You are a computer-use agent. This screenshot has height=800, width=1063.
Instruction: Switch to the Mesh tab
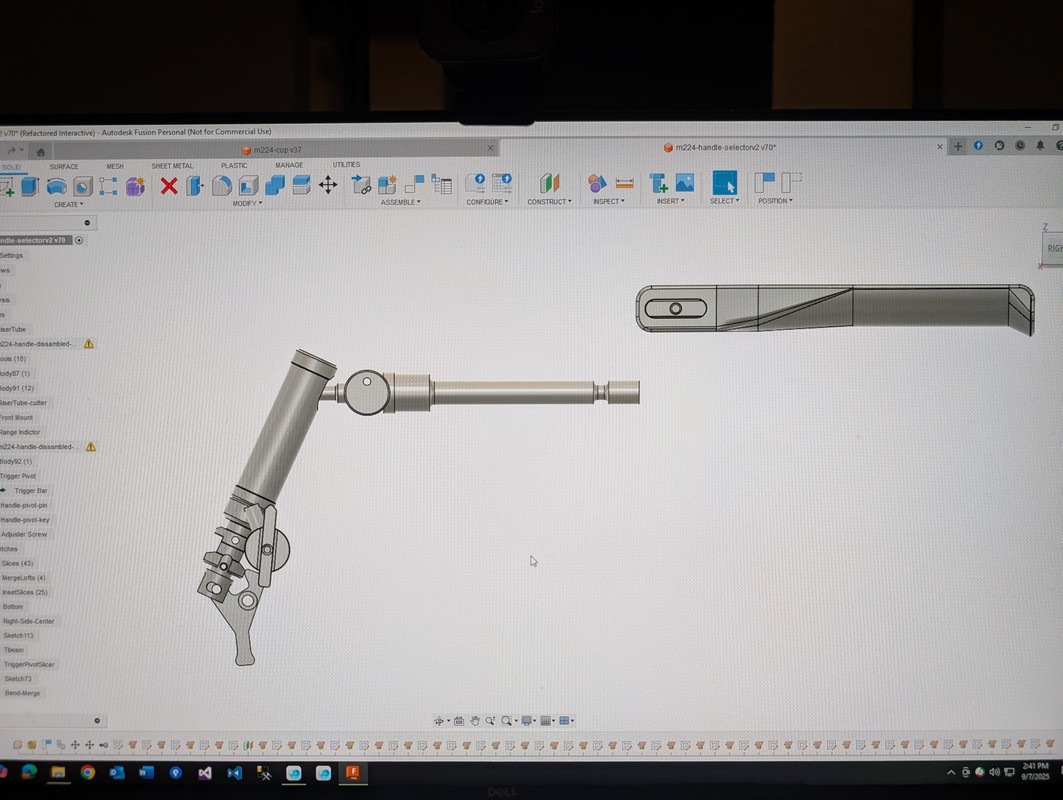click(x=115, y=166)
